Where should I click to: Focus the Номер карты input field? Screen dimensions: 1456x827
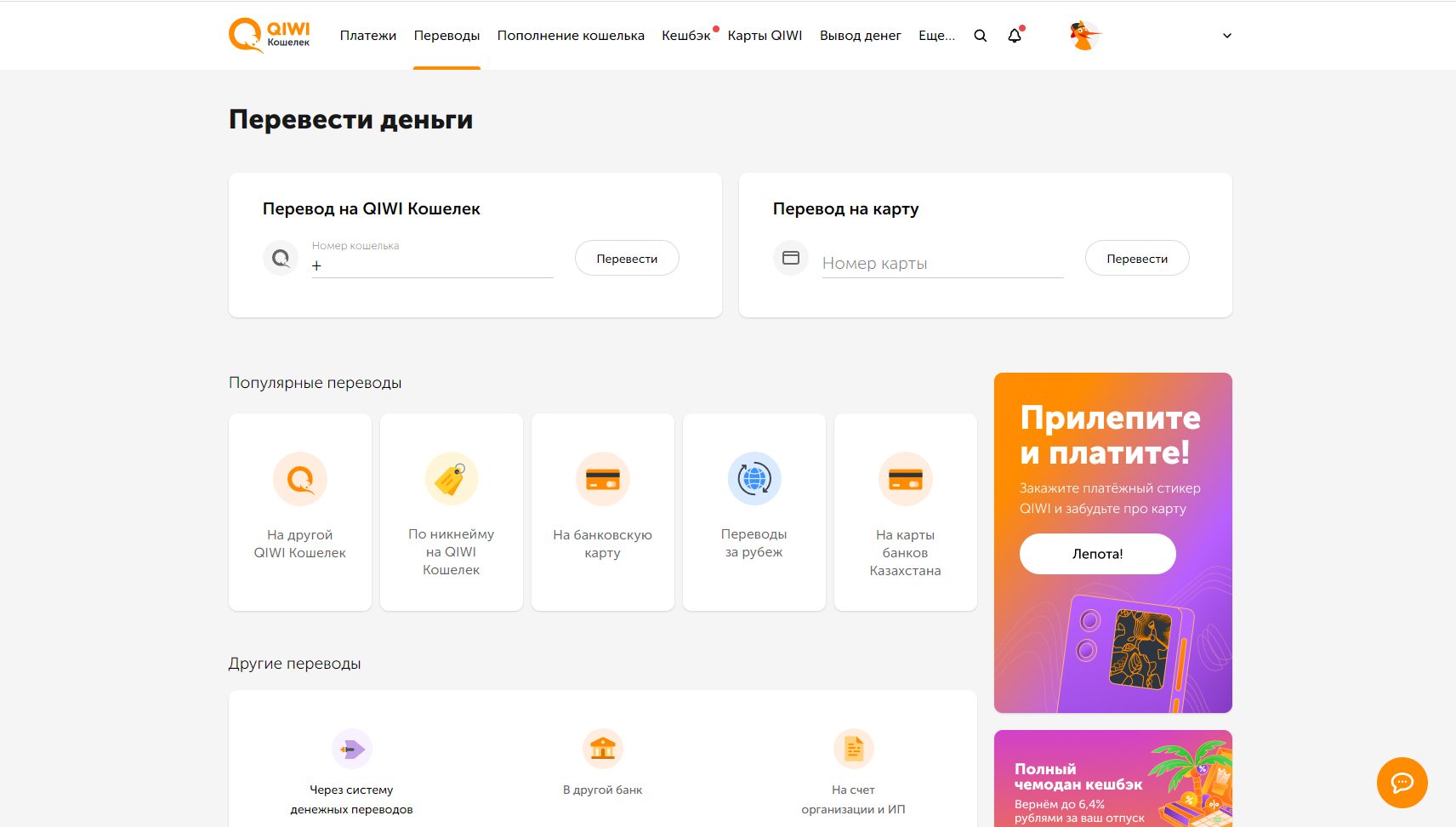pyautogui.click(x=943, y=263)
